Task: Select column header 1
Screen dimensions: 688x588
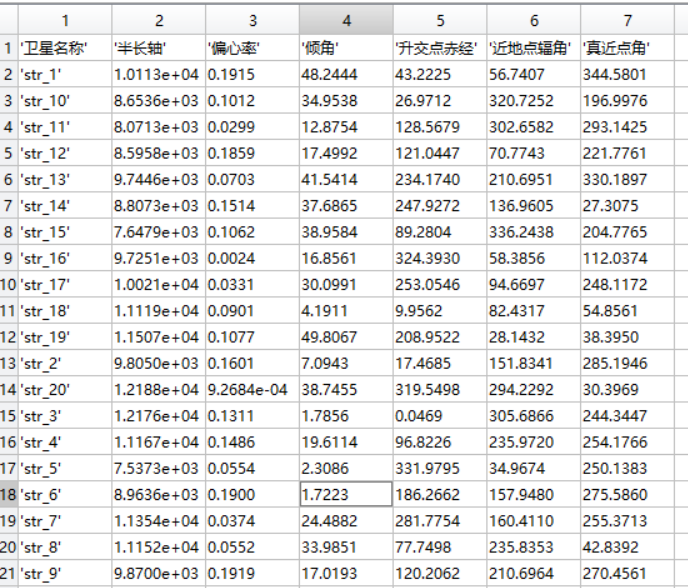Action: (x=65, y=20)
